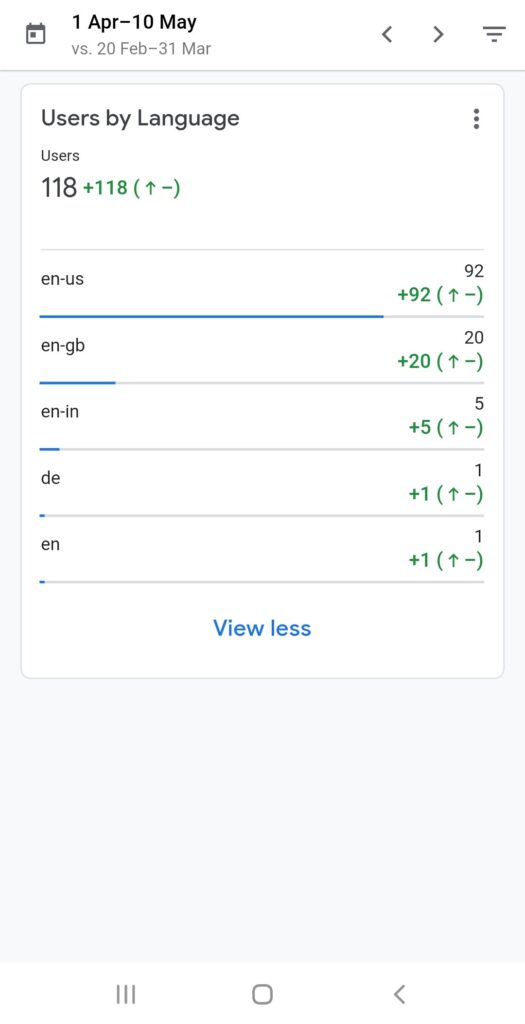525x1024 pixels.
Task: Select the en-gb language row
Action: point(262,353)
